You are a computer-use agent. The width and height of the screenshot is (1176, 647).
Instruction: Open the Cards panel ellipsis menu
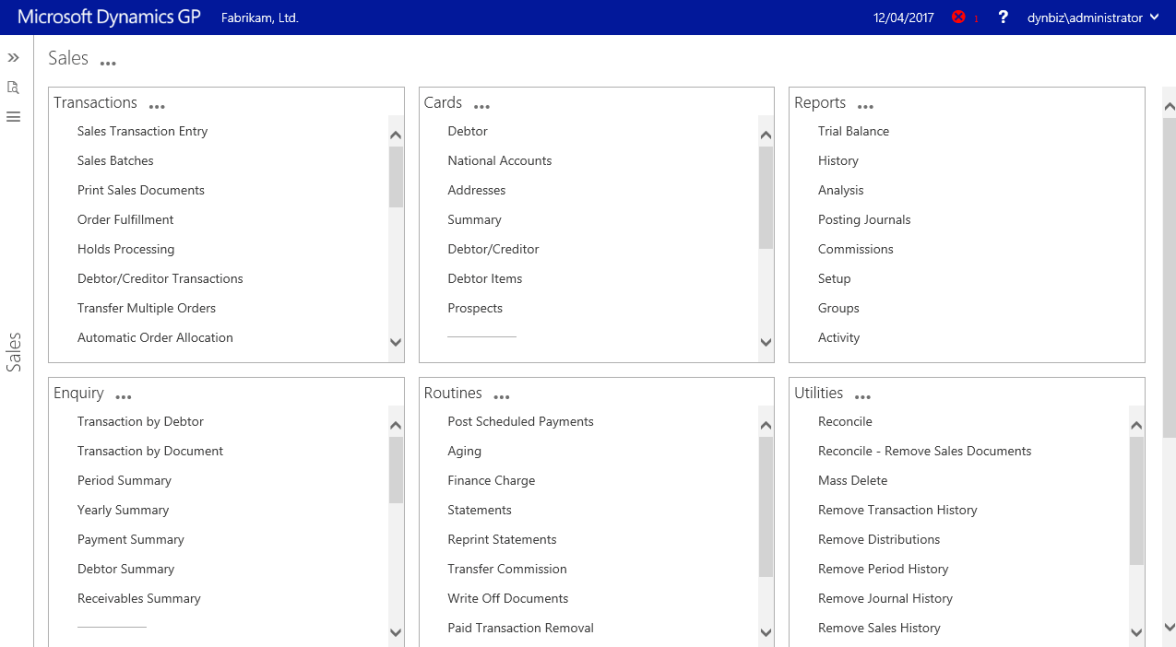pyautogui.click(x=482, y=106)
